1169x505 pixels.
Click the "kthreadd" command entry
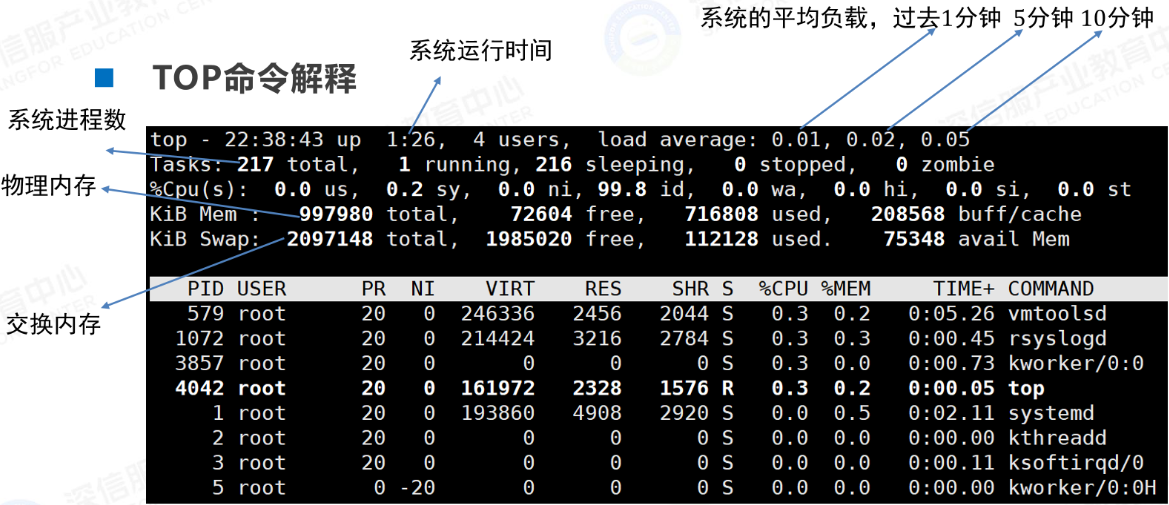(1057, 438)
